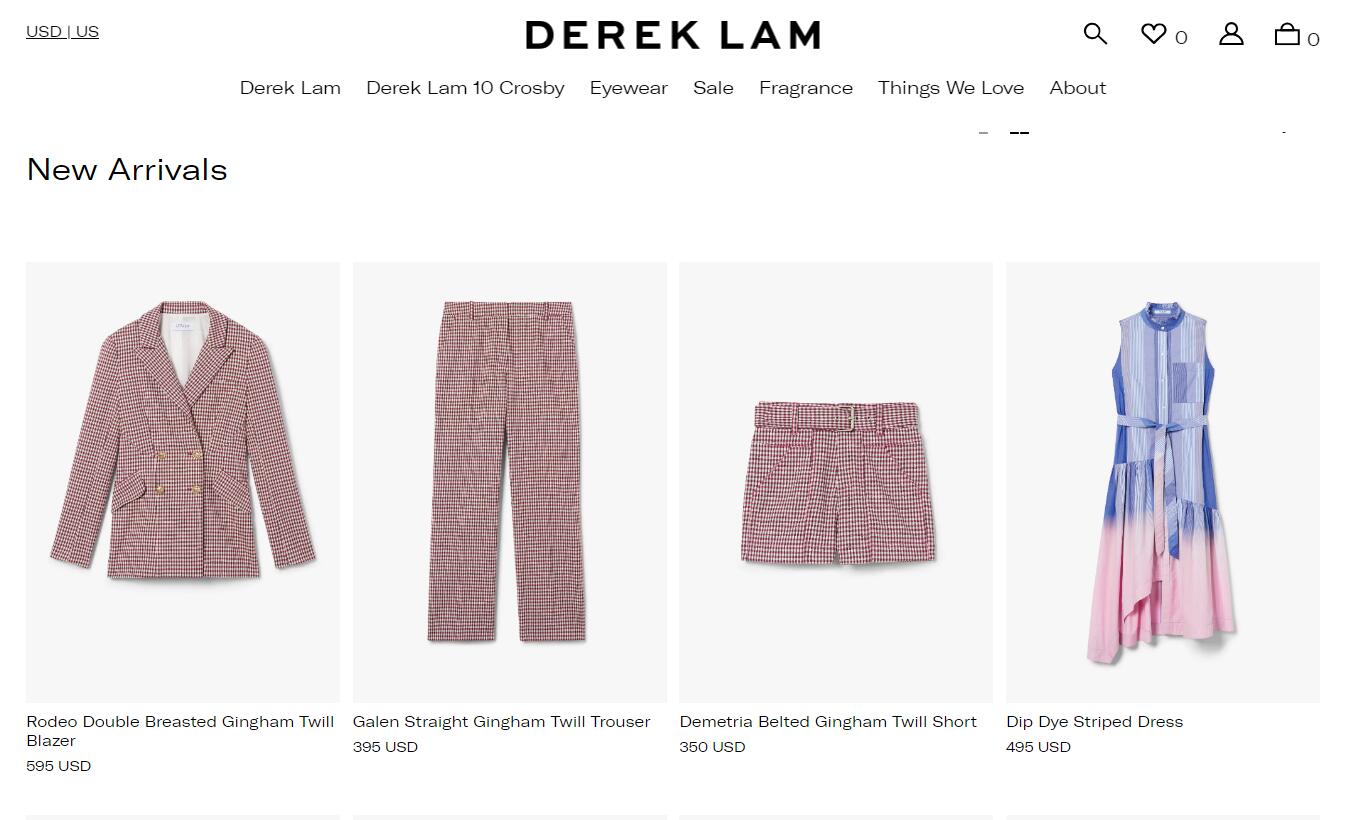Go home via DEREK LAM logo

[673, 35]
